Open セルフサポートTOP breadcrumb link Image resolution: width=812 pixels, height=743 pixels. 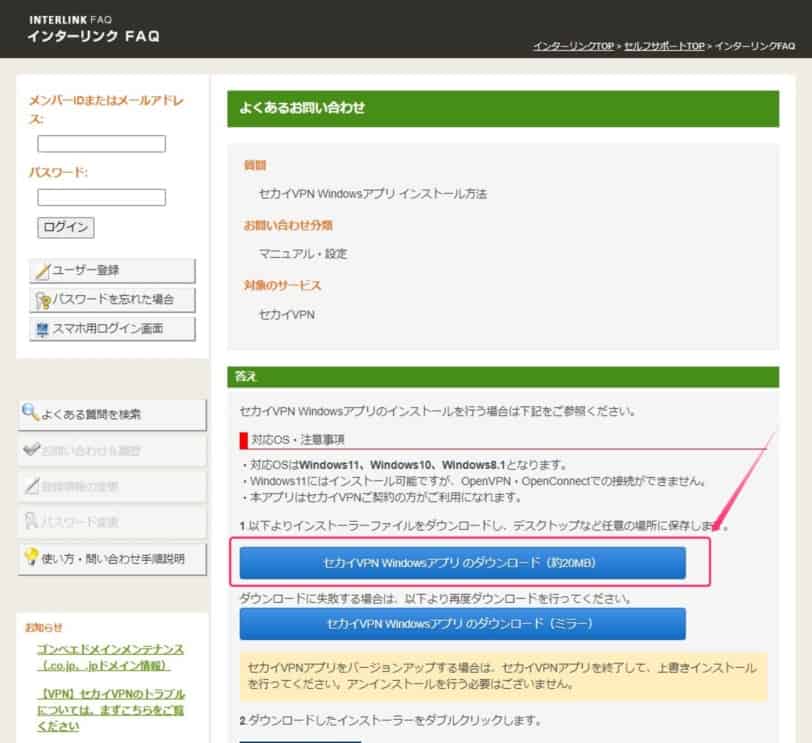tap(664, 46)
